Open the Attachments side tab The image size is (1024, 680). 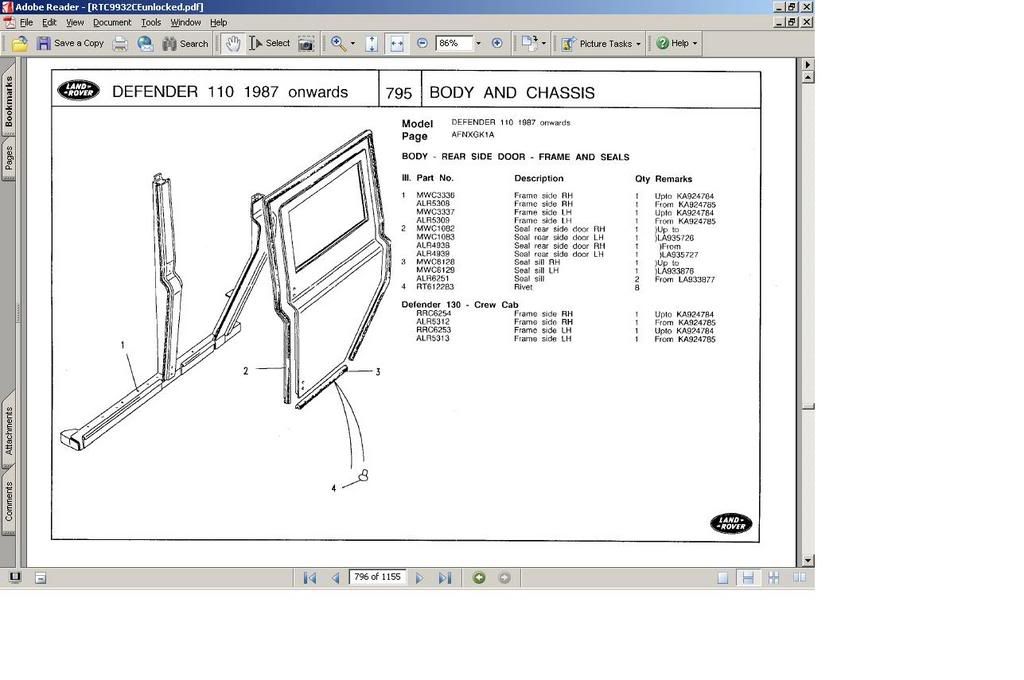[8, 430]
